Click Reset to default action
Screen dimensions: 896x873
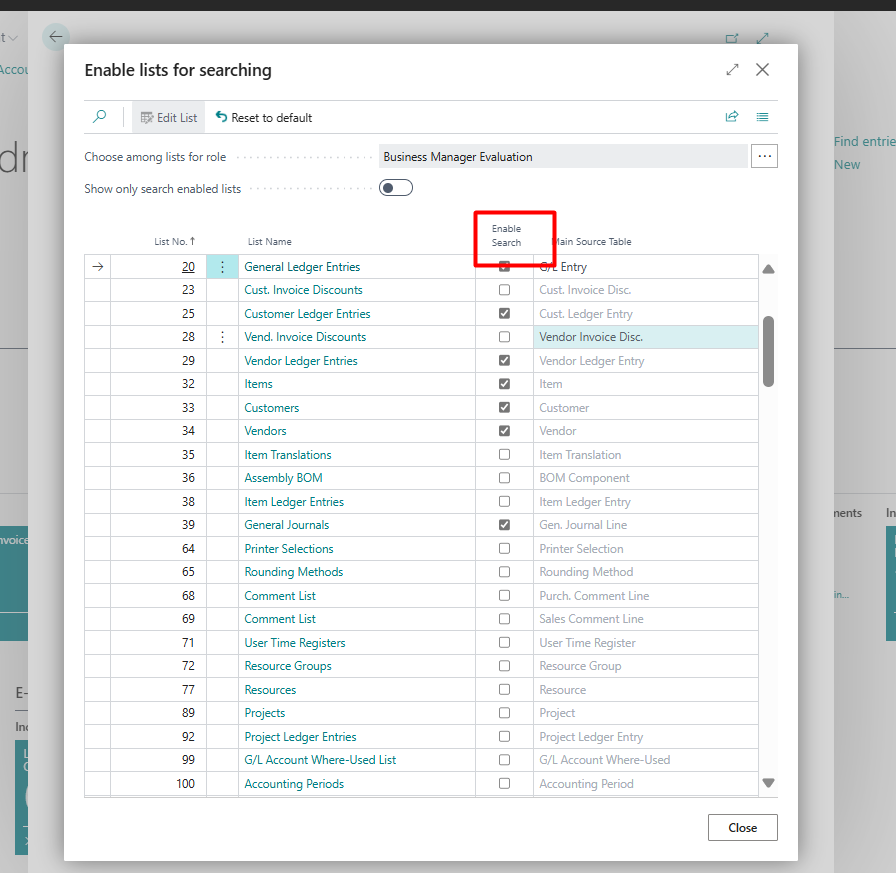click(264, 117)
